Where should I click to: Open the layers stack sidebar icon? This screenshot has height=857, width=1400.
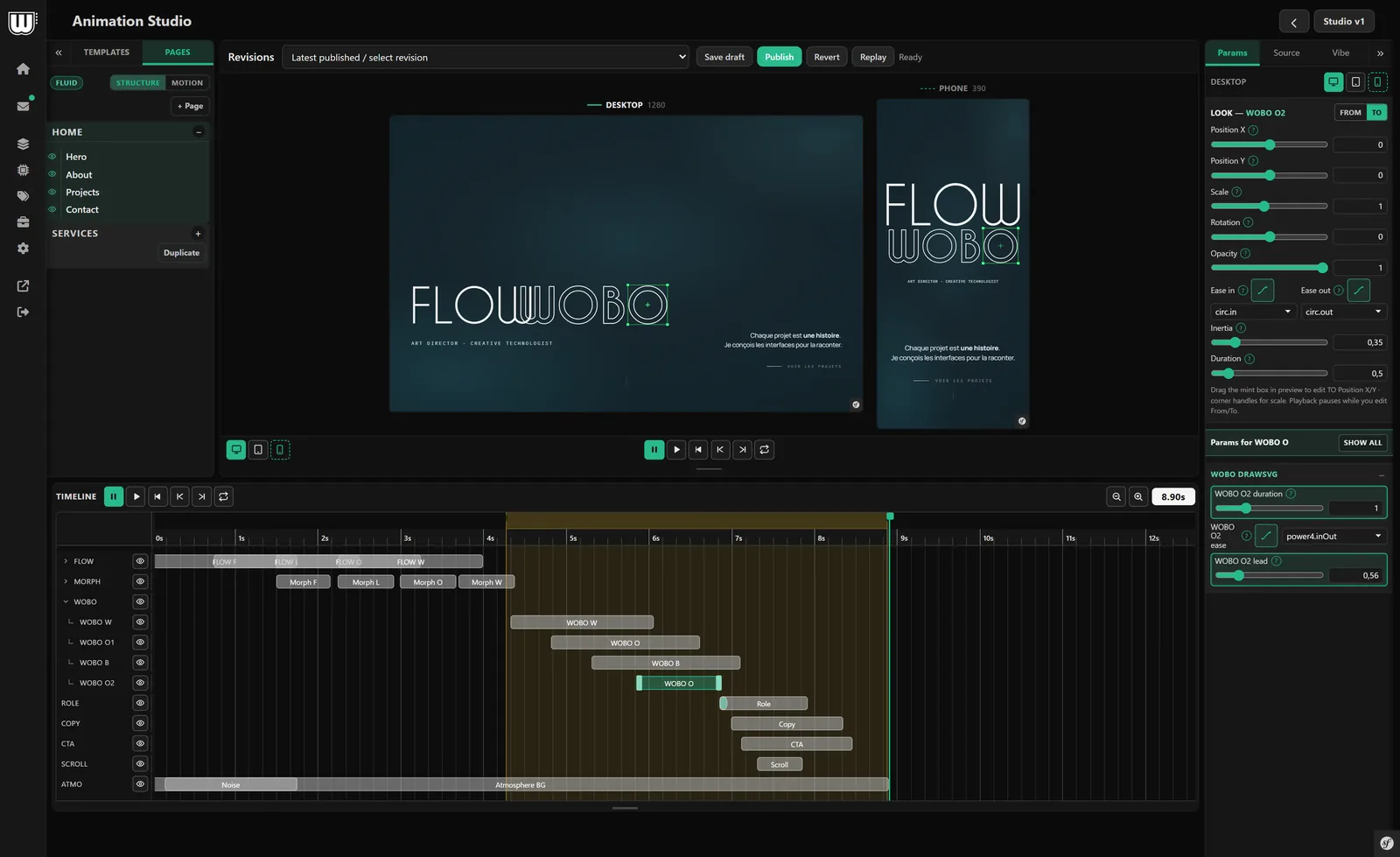[x=23, y=144]
